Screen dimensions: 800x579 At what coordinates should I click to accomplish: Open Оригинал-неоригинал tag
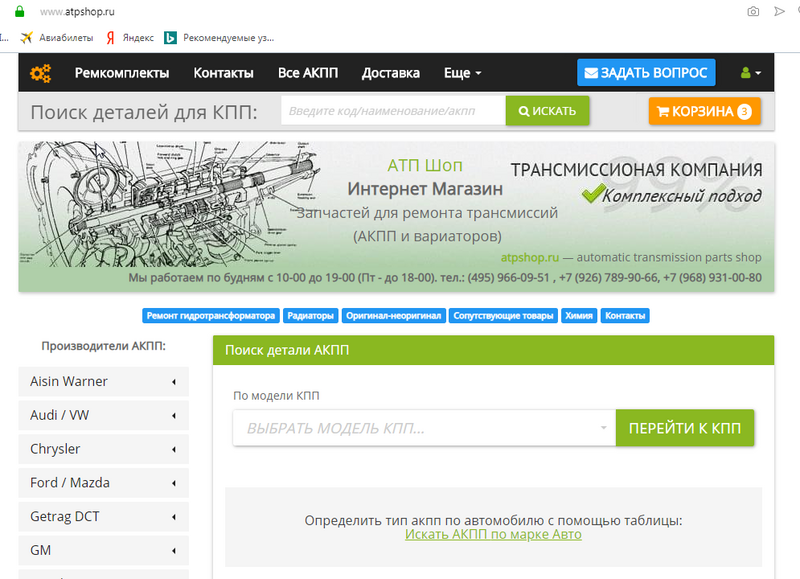pyautogui.click(x=393, y=316)
